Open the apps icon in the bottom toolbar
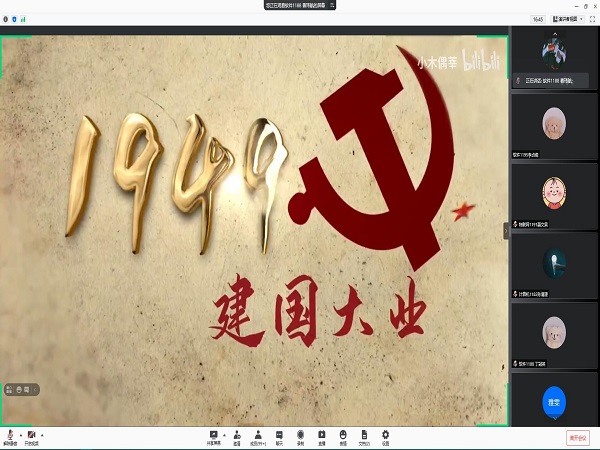The image size is (600, 450). pos(343,435)
